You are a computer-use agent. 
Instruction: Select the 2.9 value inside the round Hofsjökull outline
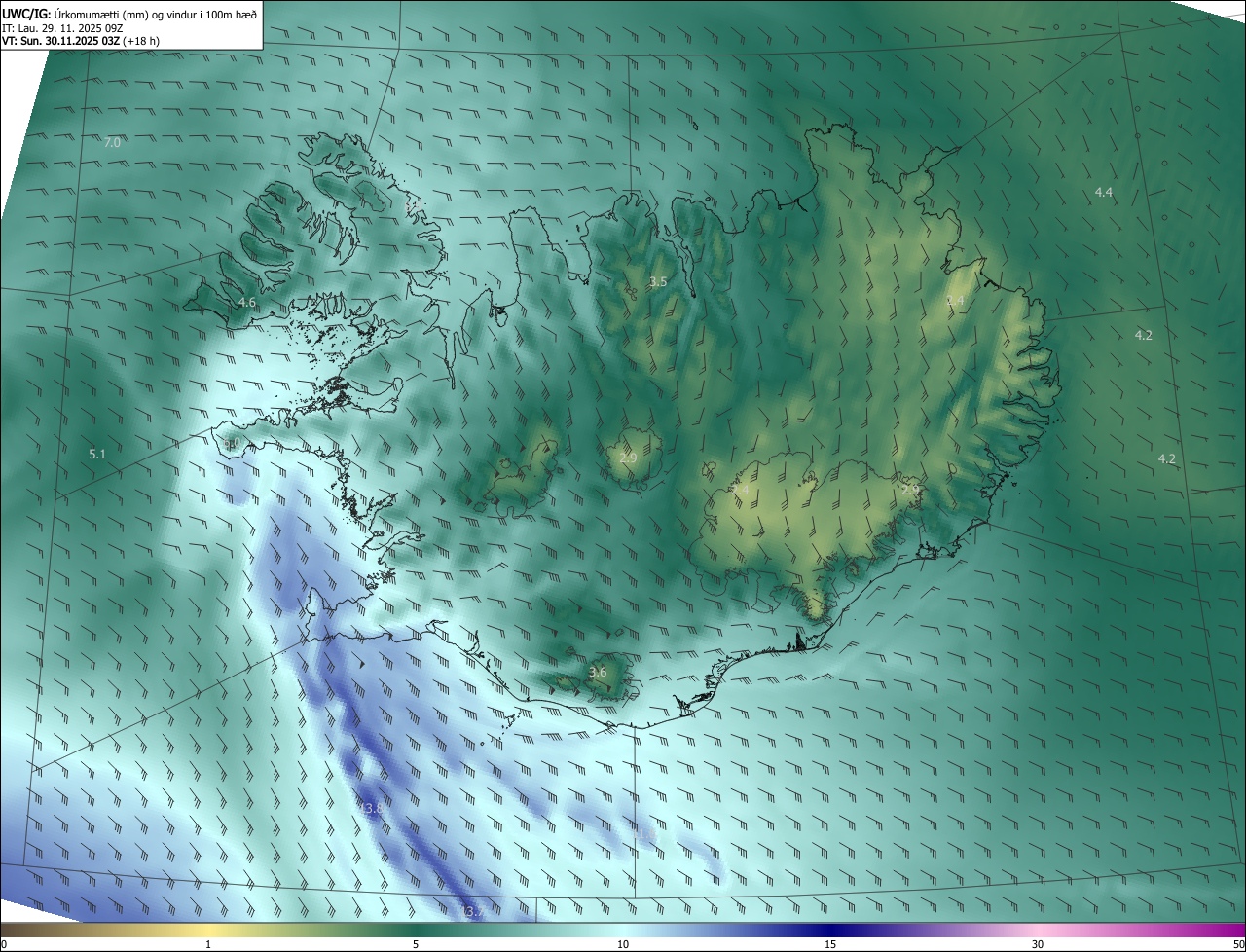[628, 458]
